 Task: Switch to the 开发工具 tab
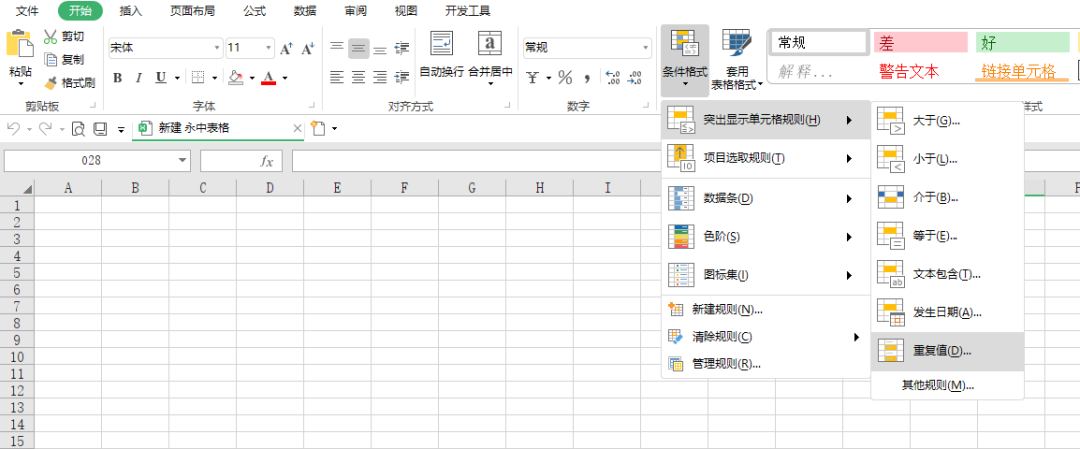(468, 11)
